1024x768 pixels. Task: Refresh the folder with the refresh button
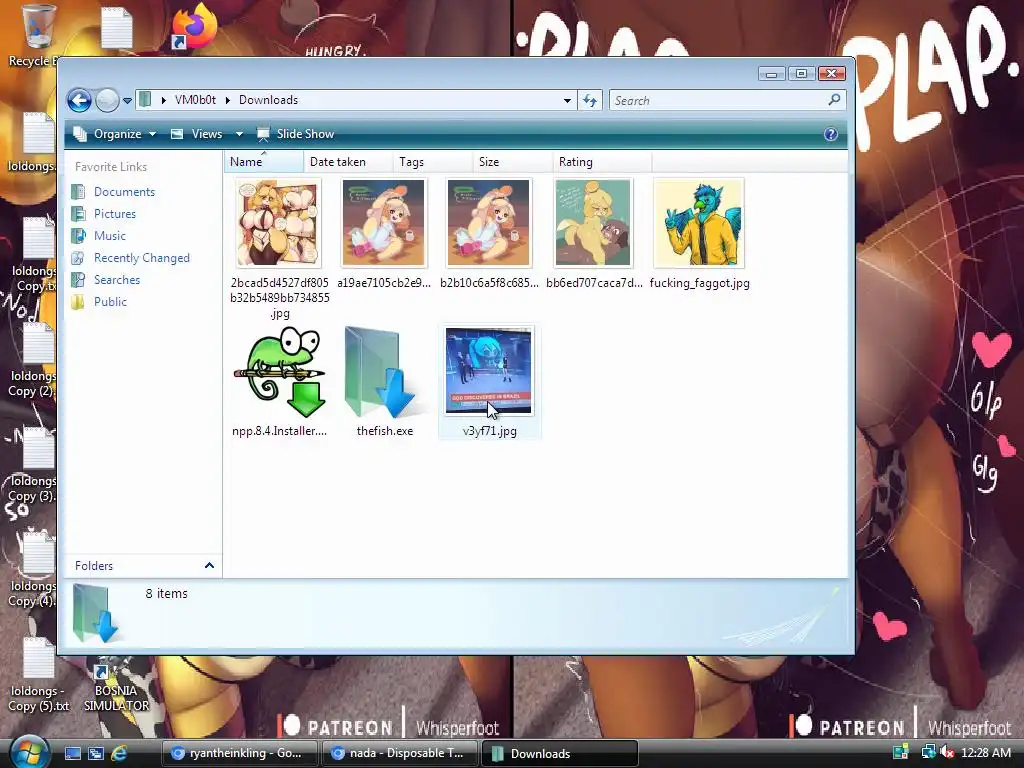590,101
